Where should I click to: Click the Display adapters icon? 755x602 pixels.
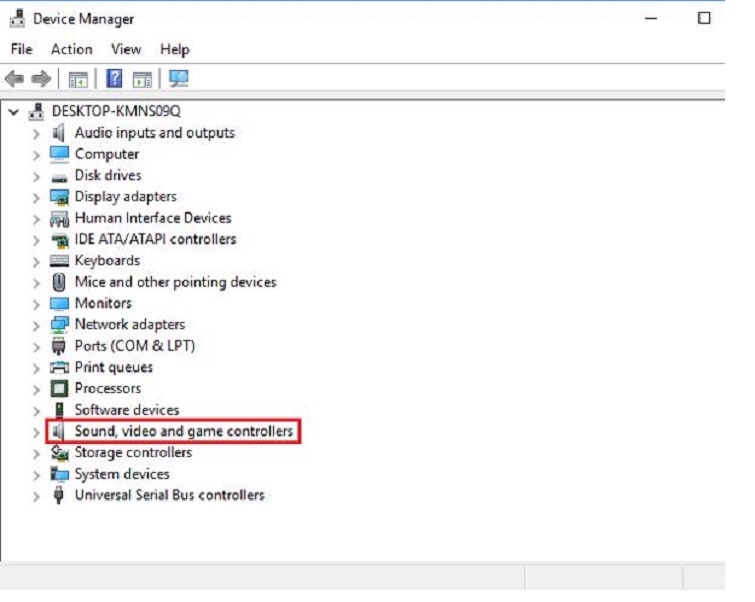tap(59, 197)
